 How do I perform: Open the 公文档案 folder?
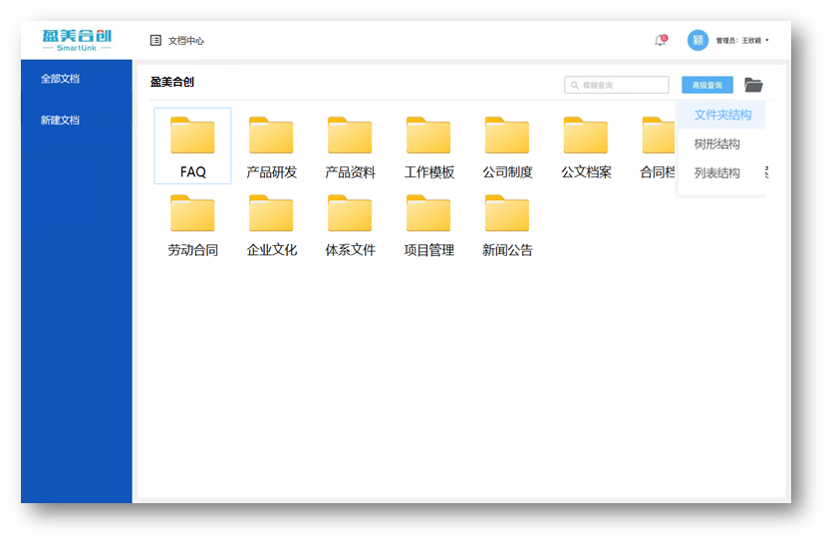point(585,146)
